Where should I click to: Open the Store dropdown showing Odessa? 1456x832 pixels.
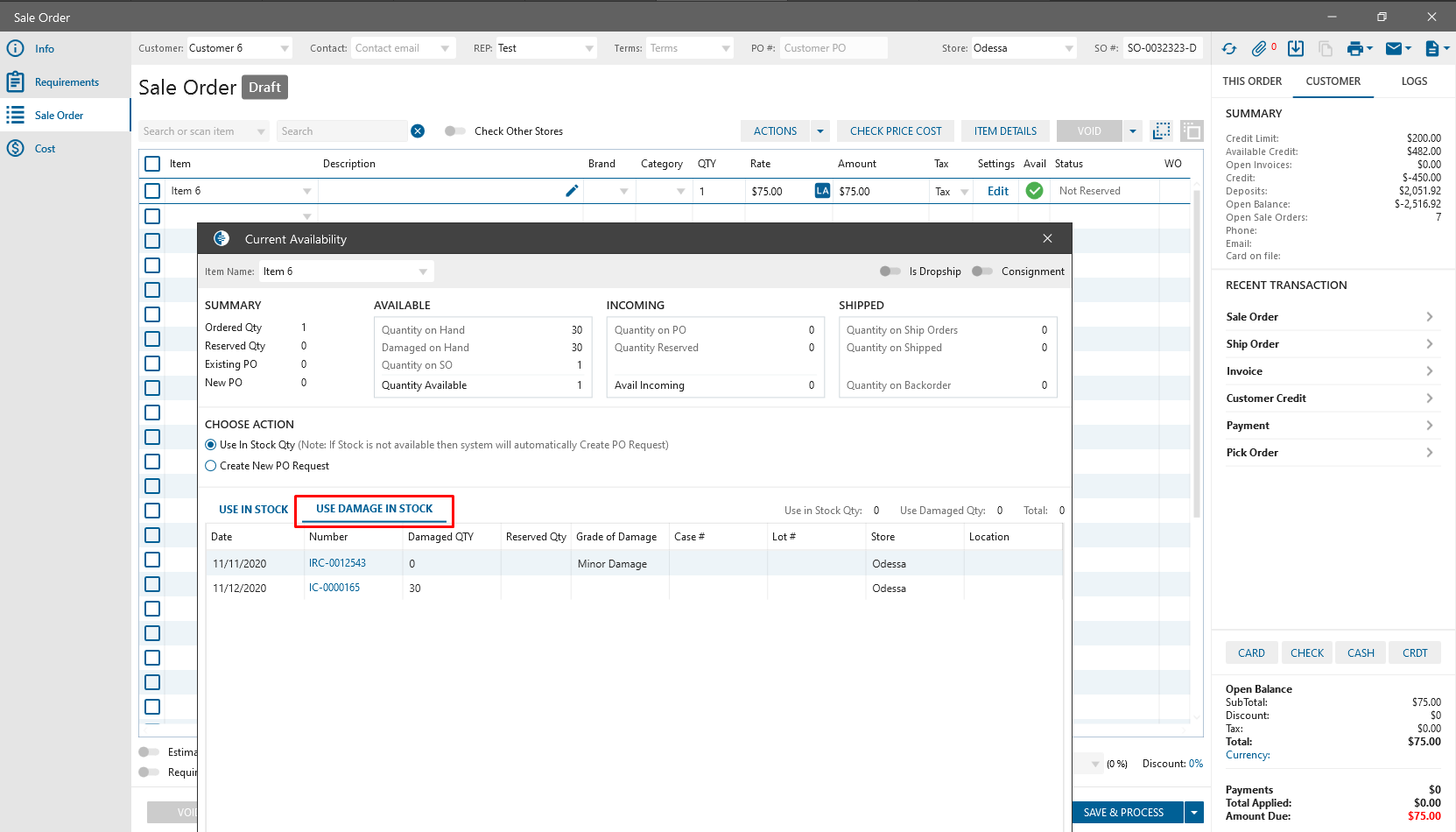click(1068, 48)
